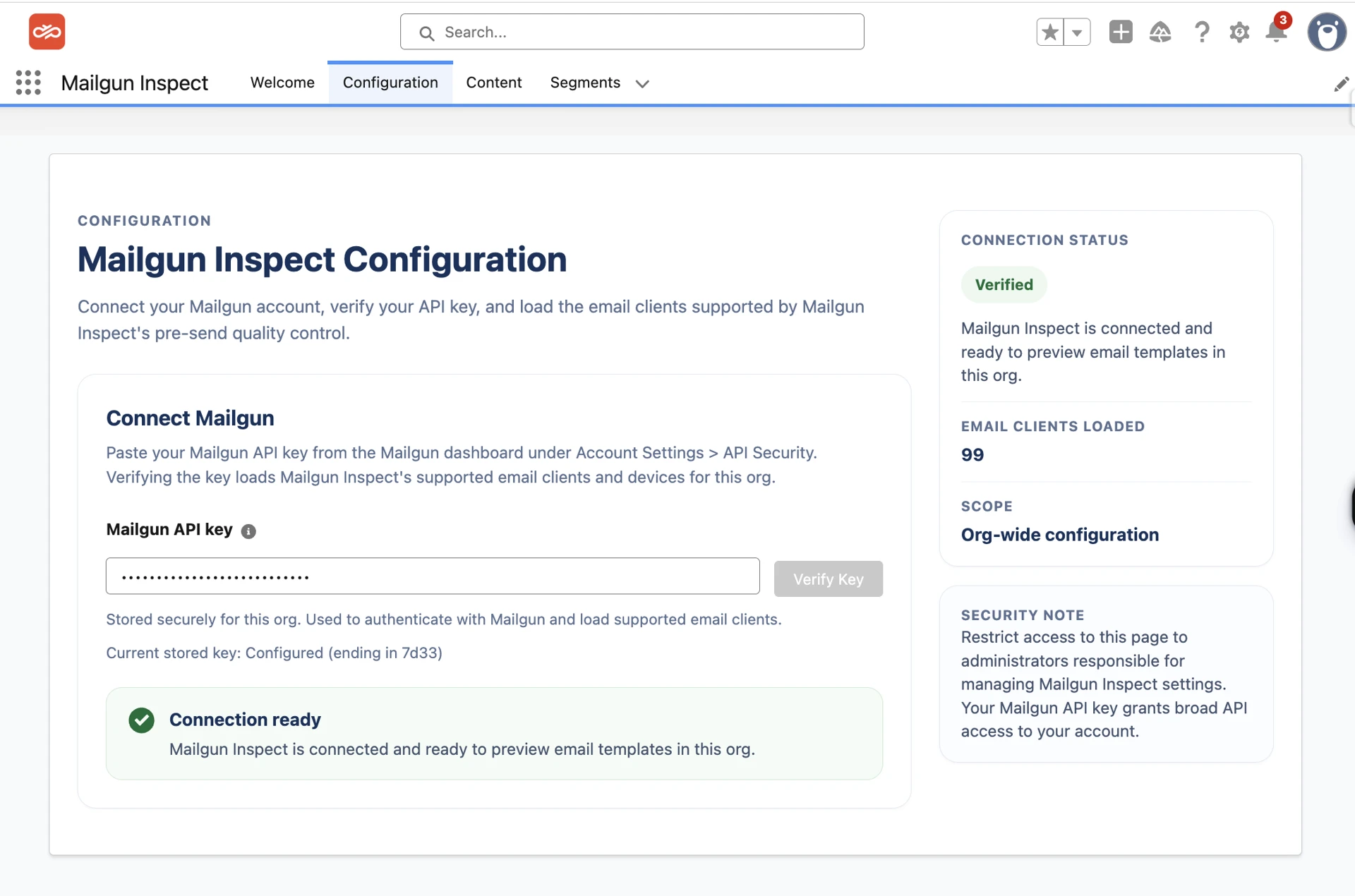Open the App Launcher grid

(28, 83)
